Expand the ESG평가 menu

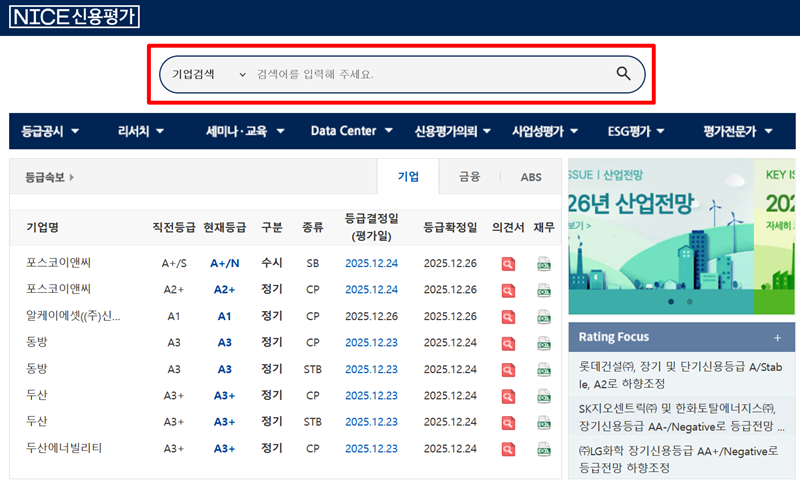[636, 131]
